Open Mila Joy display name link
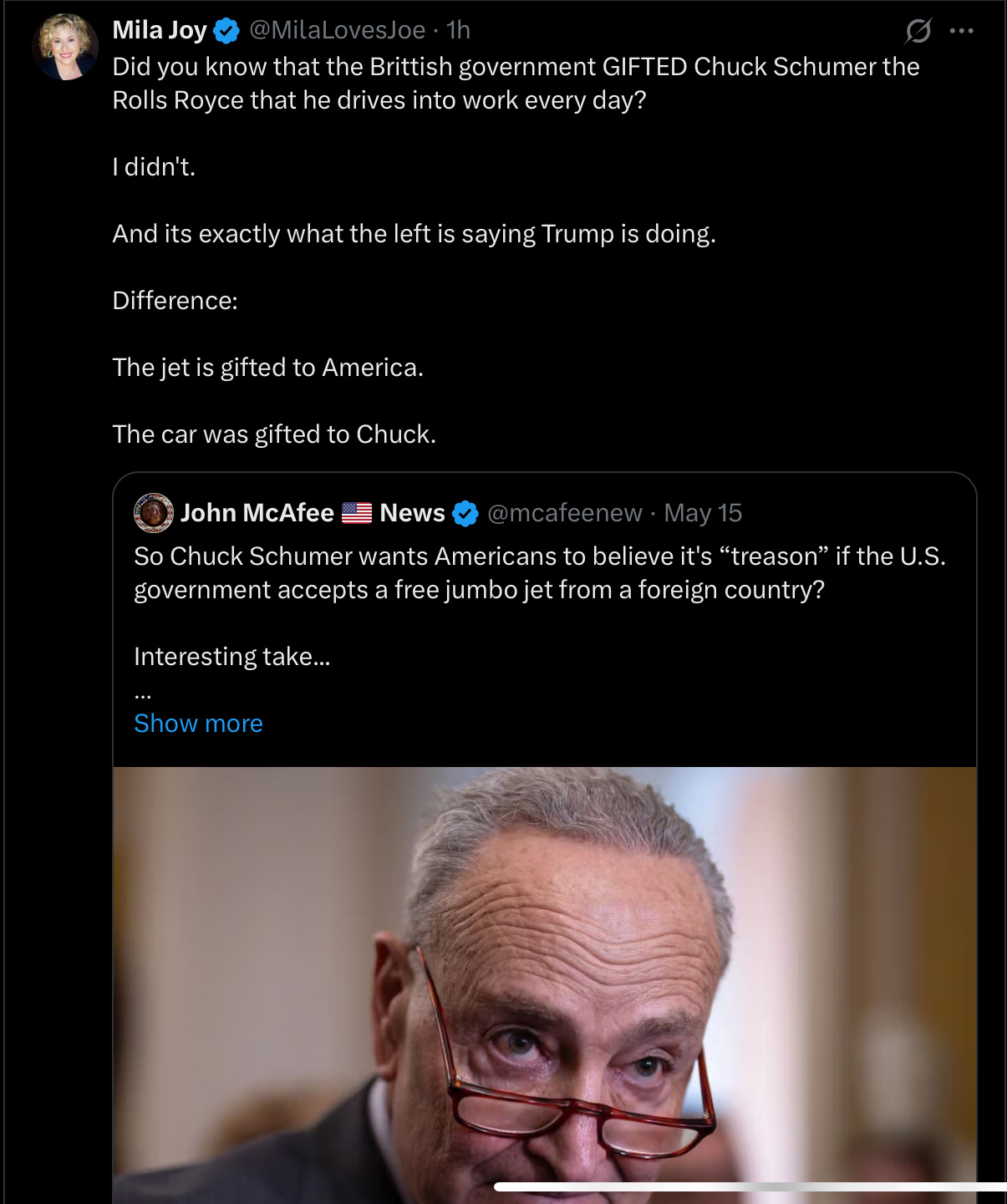The height and width of the screenshot is (1204, 1007). [x=160, y=30]
